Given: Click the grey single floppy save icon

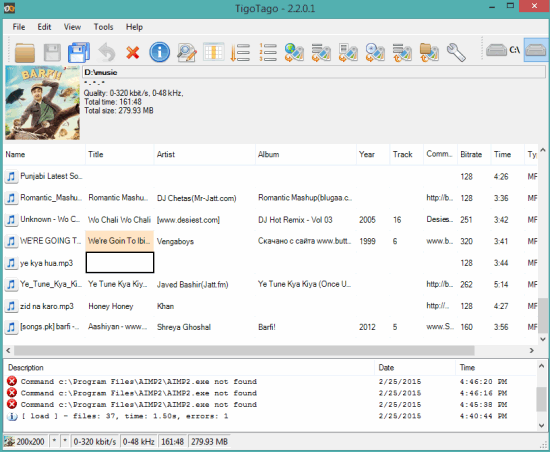Looking at the screenshot, I should pyautogui.click(x=52, y=53).
